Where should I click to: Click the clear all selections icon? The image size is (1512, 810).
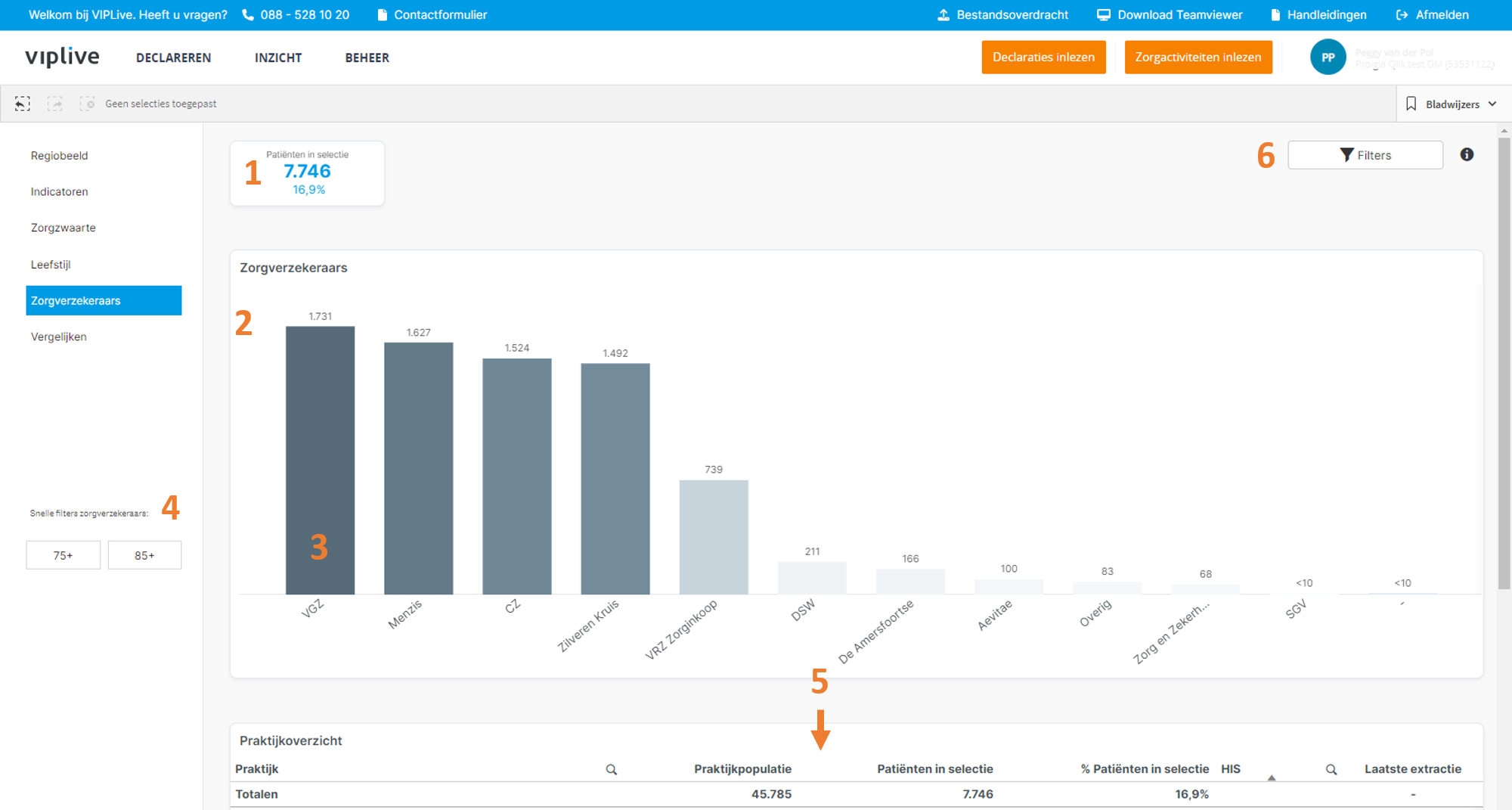[88, 104]
